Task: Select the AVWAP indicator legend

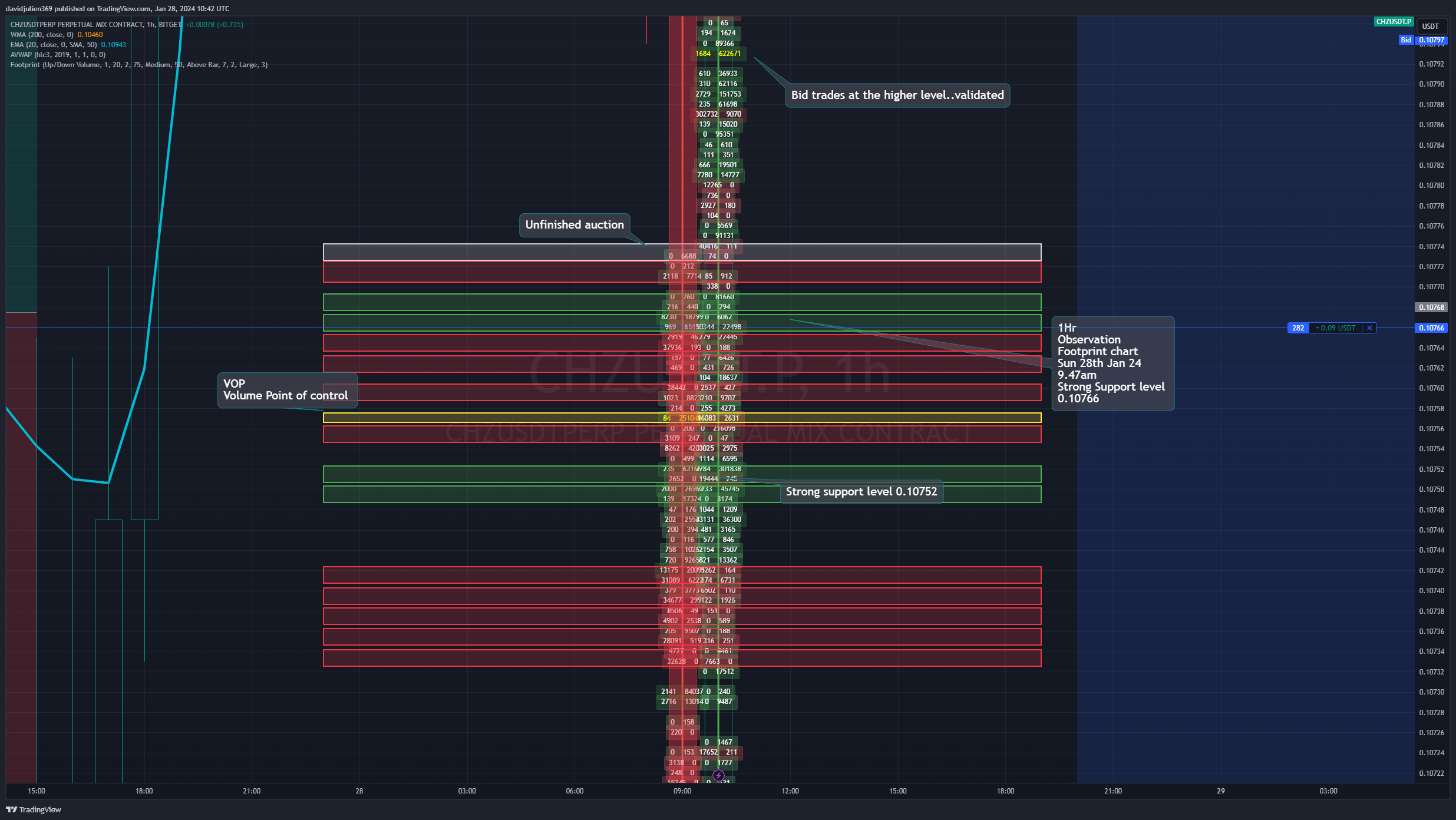Action: [58, 55]
